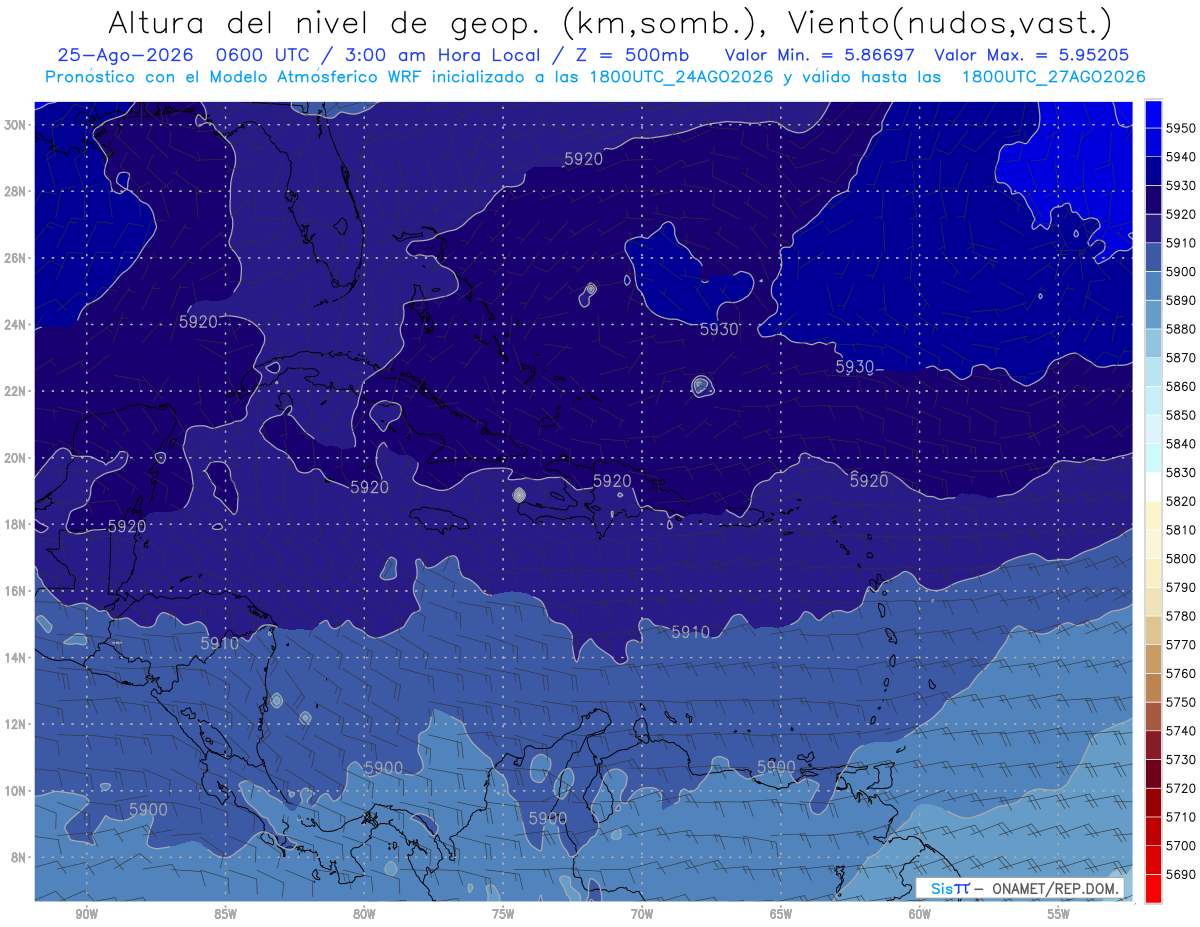Click the 80W longitude axis label

[364, 914]
